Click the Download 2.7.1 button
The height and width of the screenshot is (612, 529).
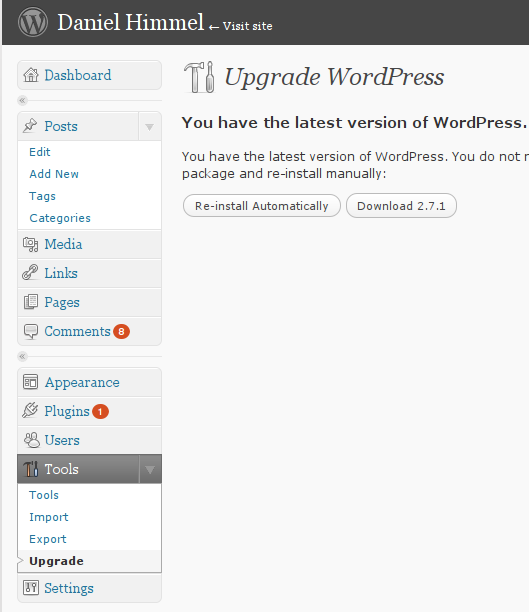(401, 206)
